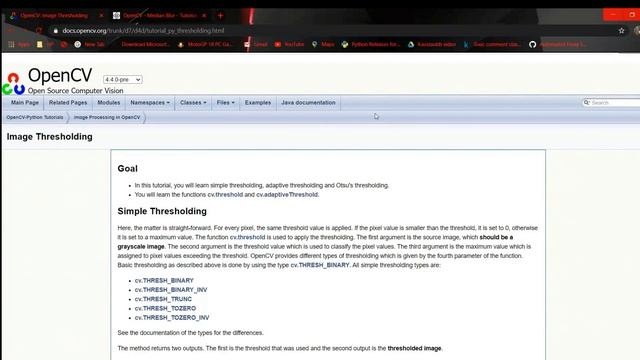Click the Open Source Computer Vision subtitle
The height and width of the screenshot is (360, 640).
coord(76,91)
